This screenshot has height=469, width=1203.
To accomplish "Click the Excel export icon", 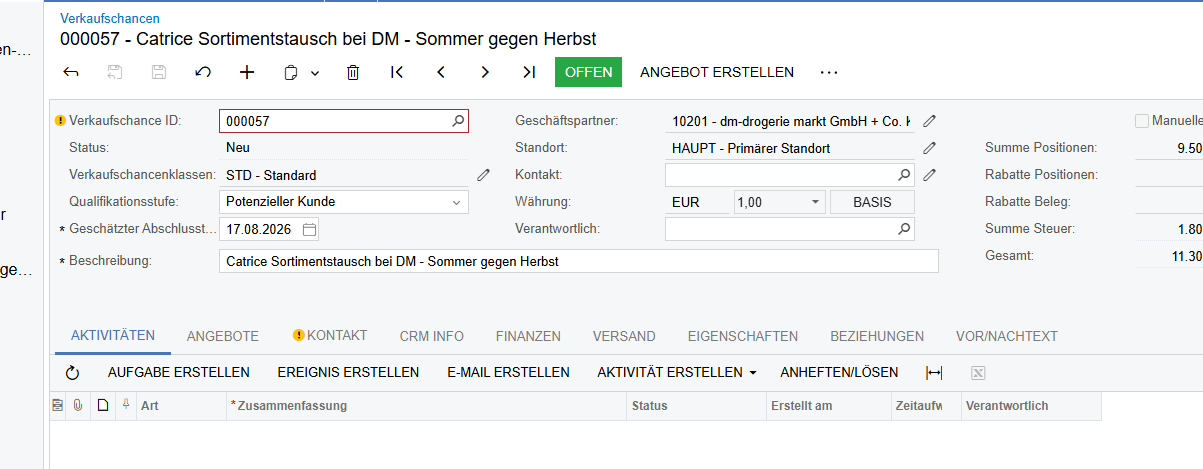I will [x=978, y=372].
